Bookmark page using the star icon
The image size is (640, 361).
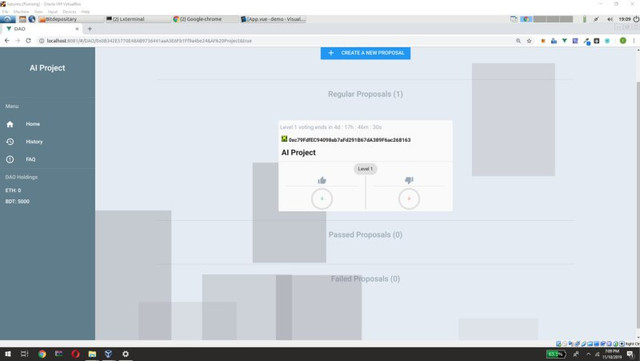[x=529, y=41]
